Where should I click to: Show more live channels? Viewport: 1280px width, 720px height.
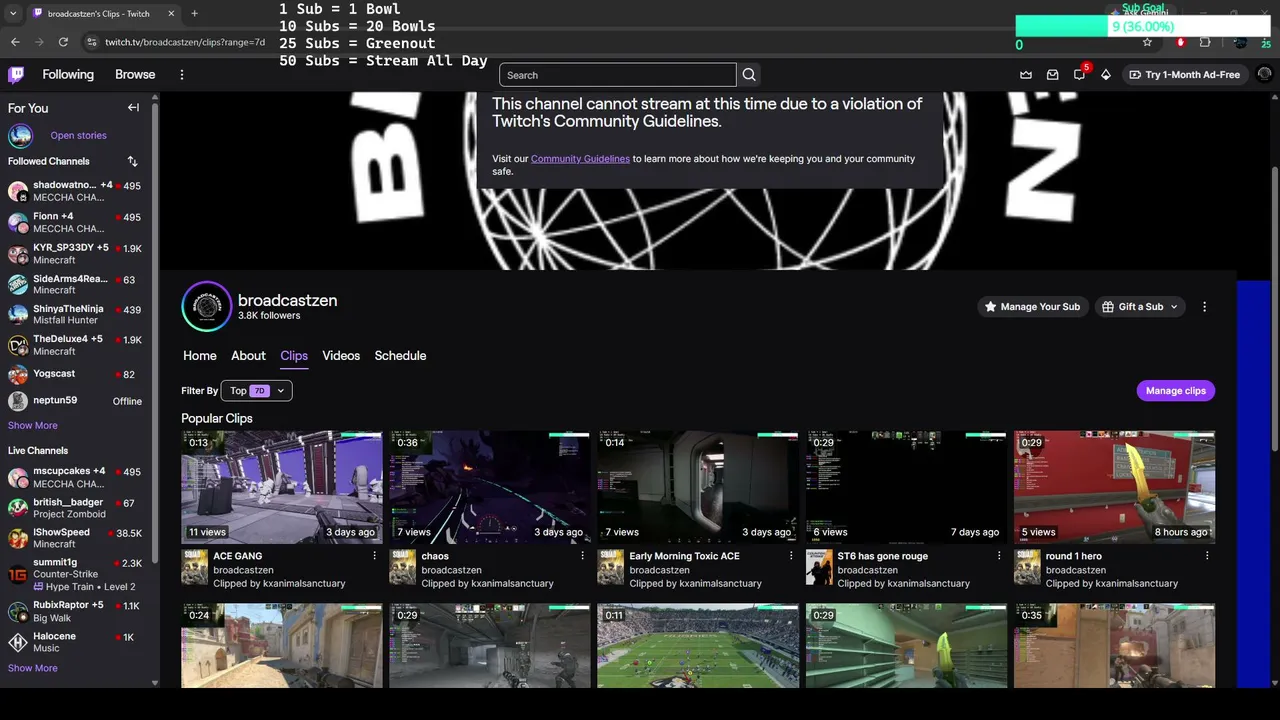(33, 668)
